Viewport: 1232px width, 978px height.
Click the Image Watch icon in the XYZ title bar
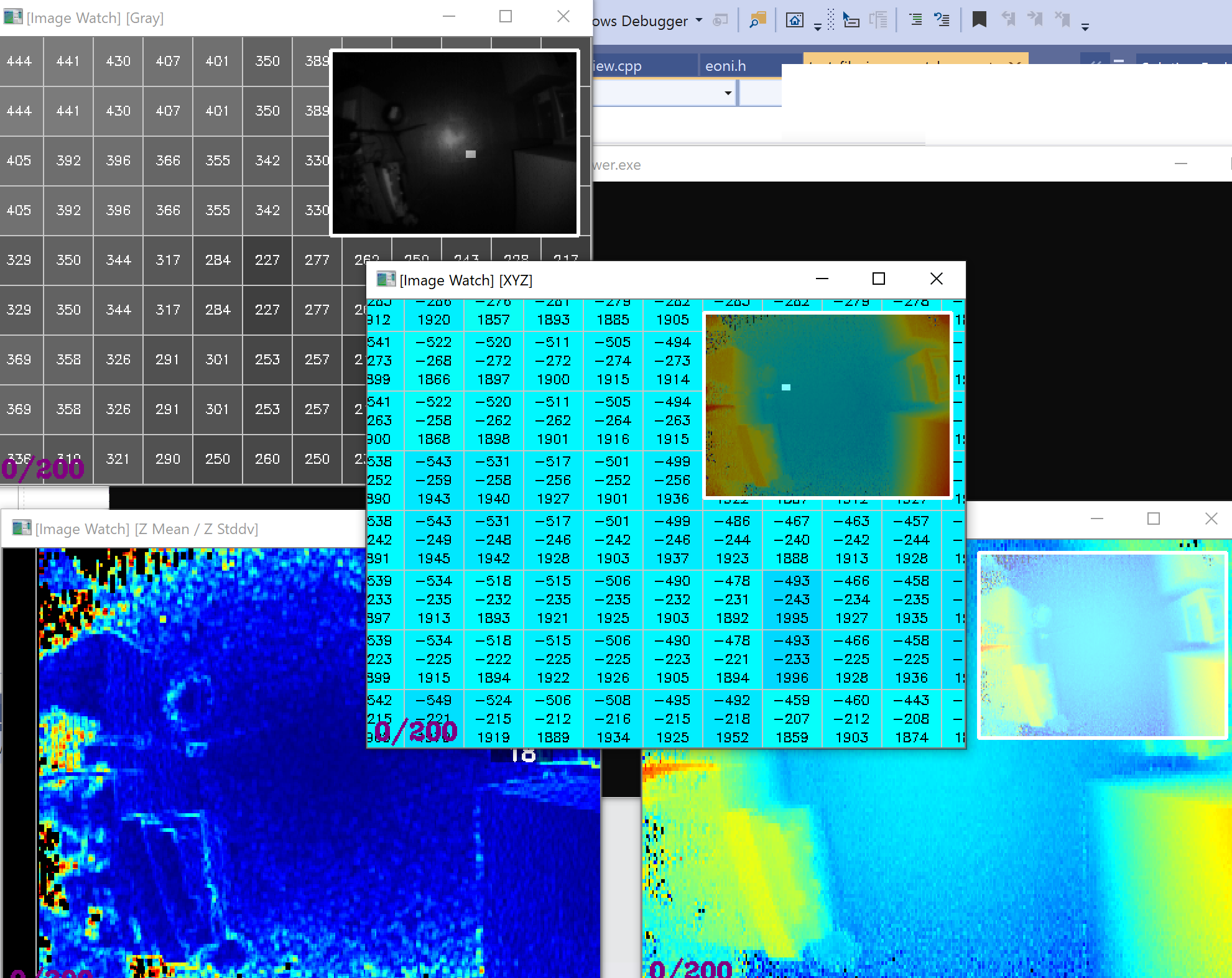click(386, 280)
